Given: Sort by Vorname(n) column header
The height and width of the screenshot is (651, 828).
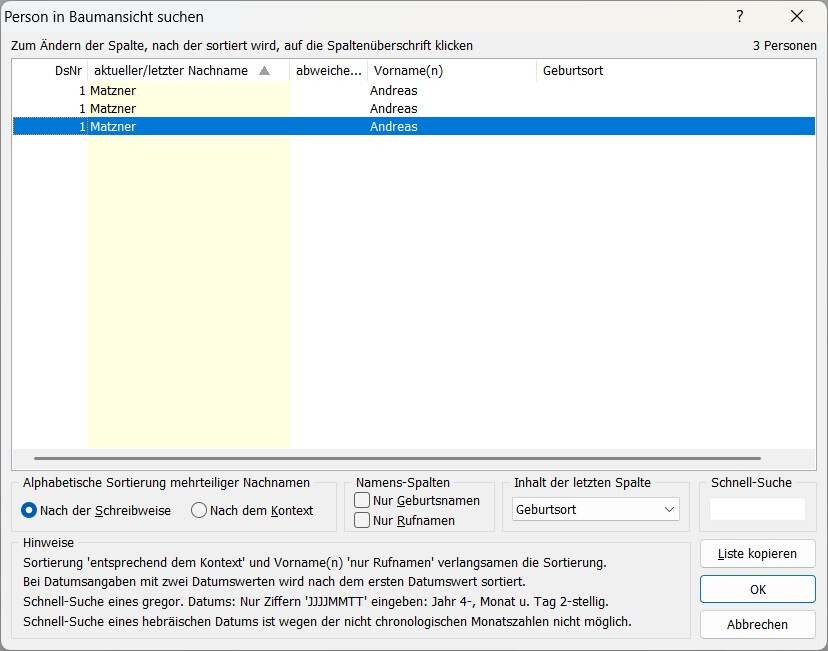Looking at the screenshot, I should (x=452, y=71).
